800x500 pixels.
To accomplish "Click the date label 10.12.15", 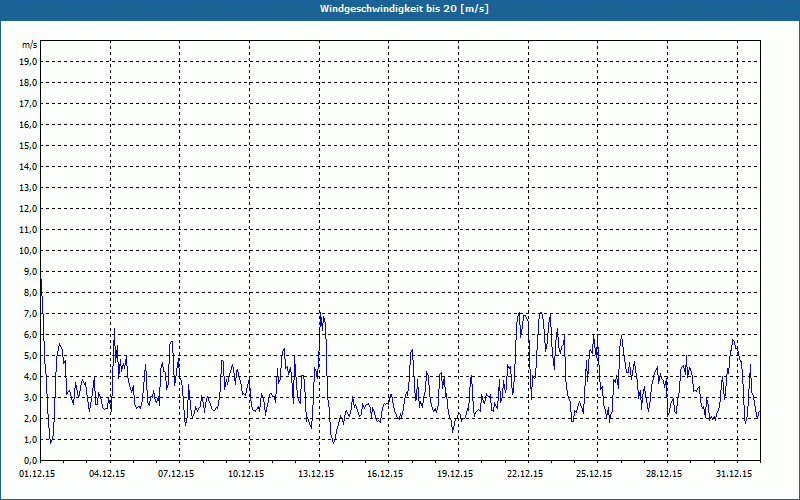I will (x=246, y=474).
